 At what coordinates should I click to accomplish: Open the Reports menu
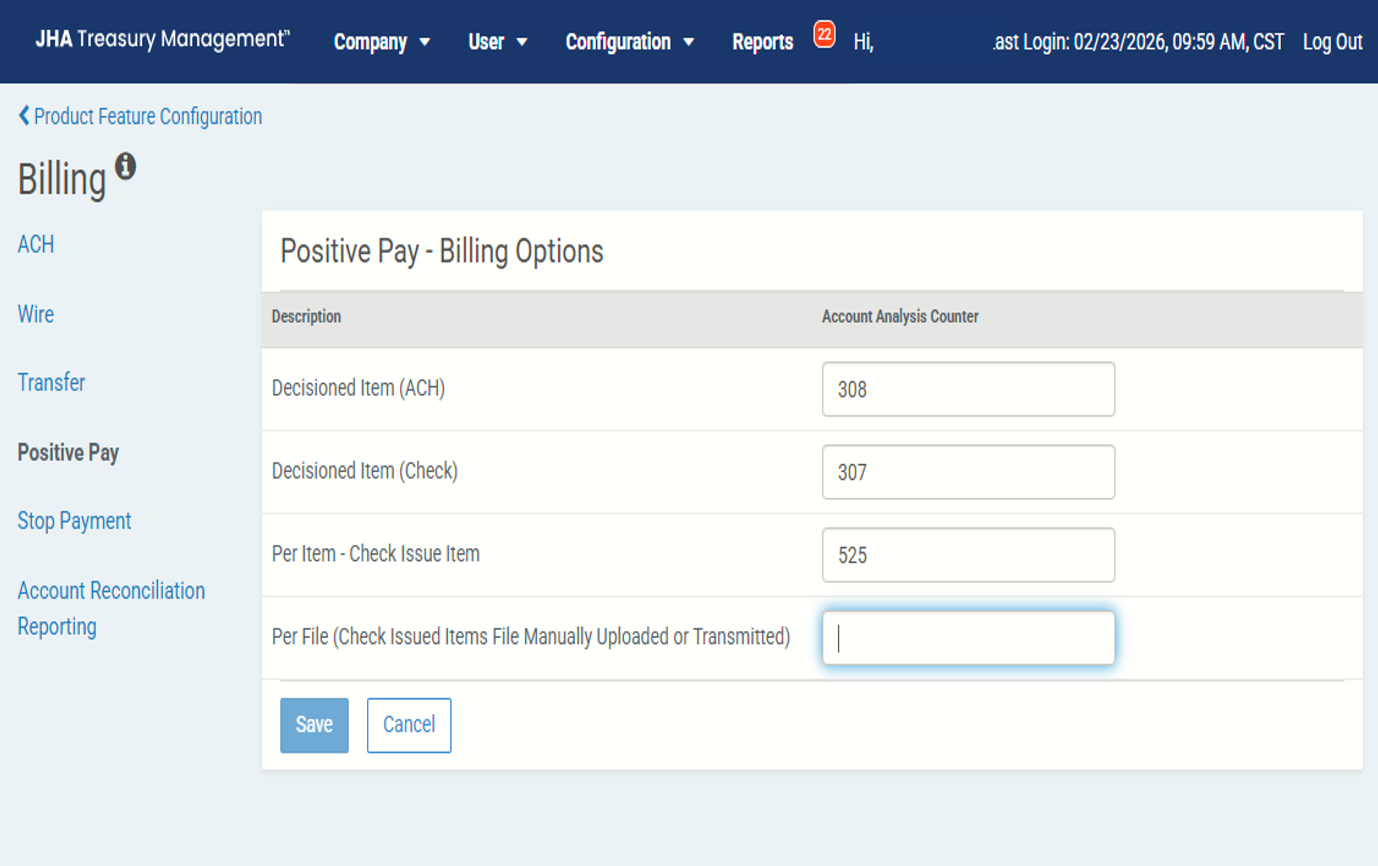pyautogui.click(x=762, y=42)
